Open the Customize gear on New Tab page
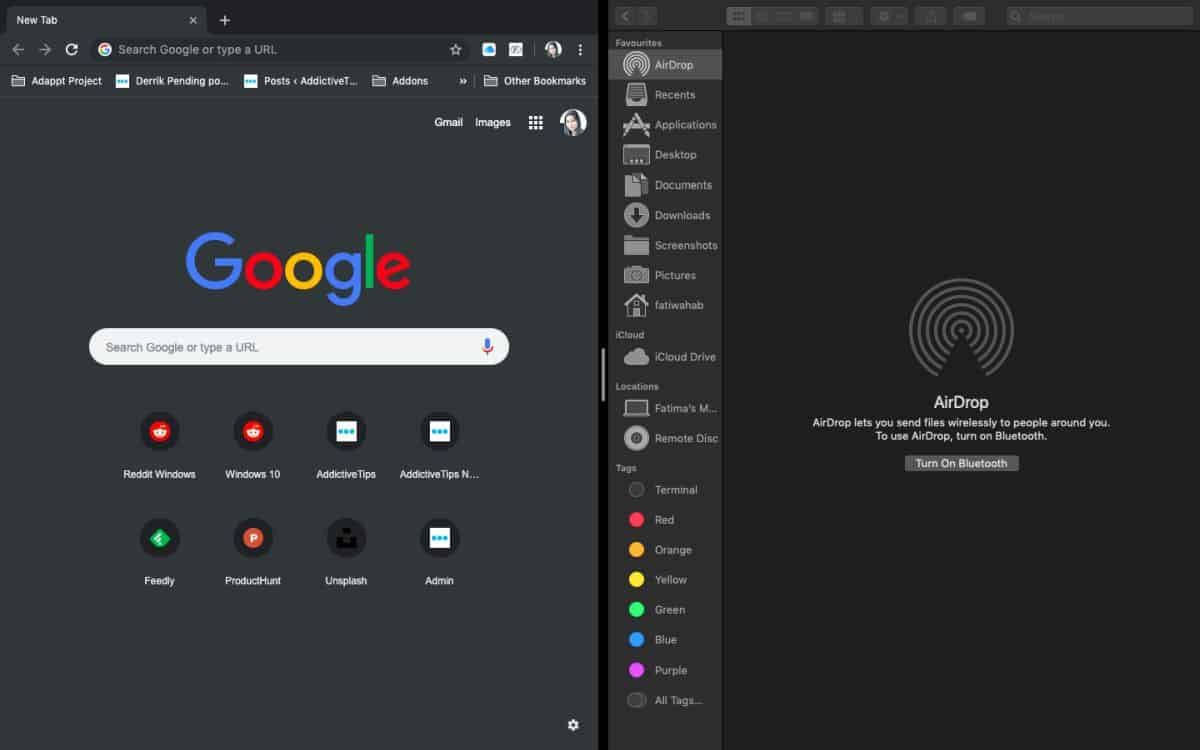 coord(573,725)
